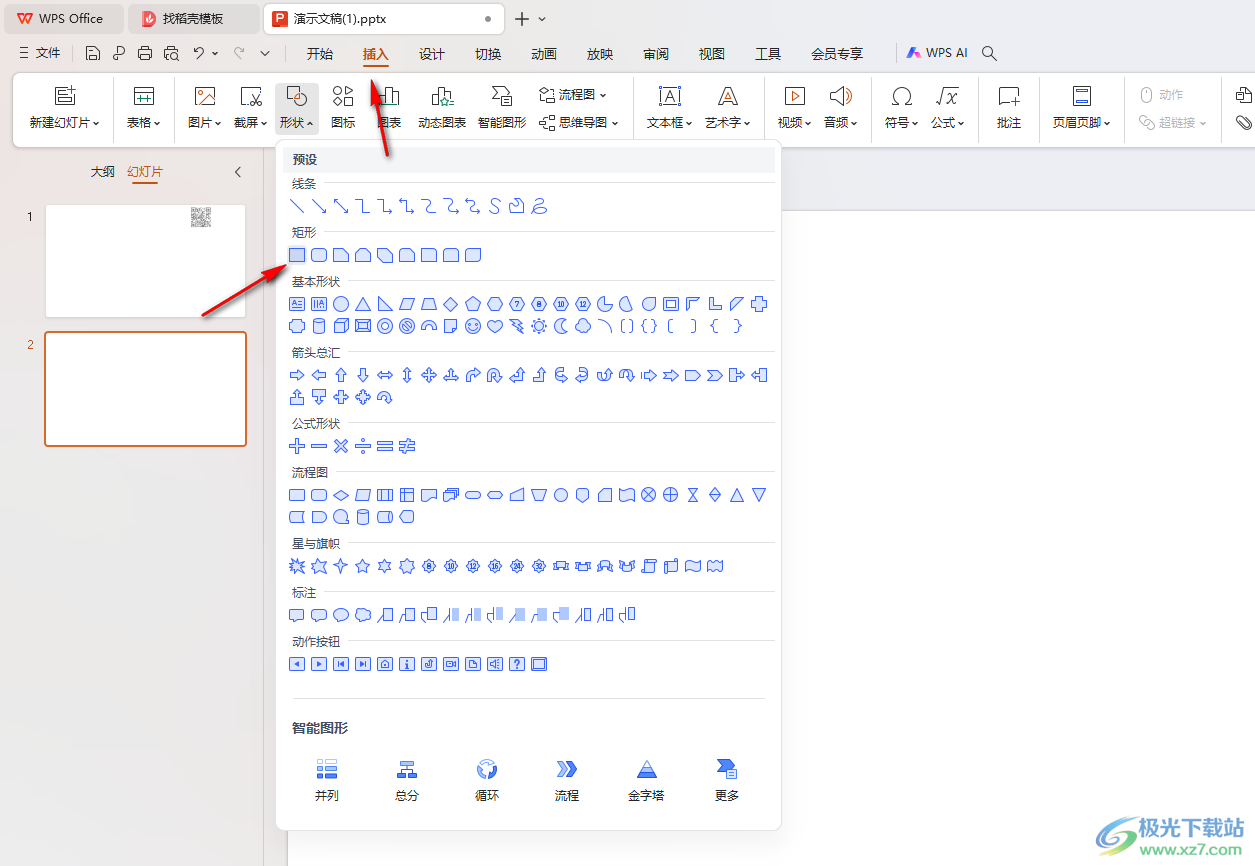Open the Review (审阅) ribbon tab

[656, 54]
